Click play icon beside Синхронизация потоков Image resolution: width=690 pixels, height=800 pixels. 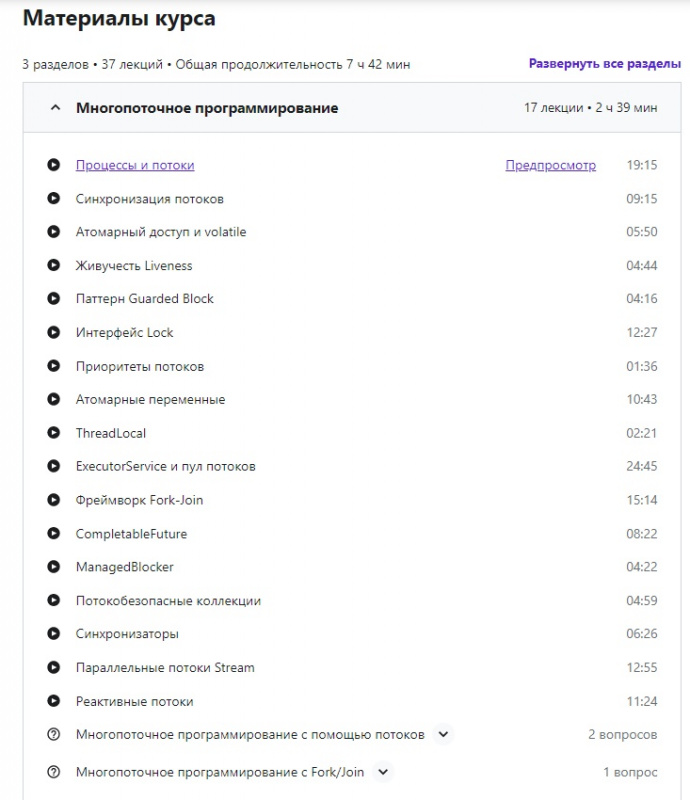(54, 199)
